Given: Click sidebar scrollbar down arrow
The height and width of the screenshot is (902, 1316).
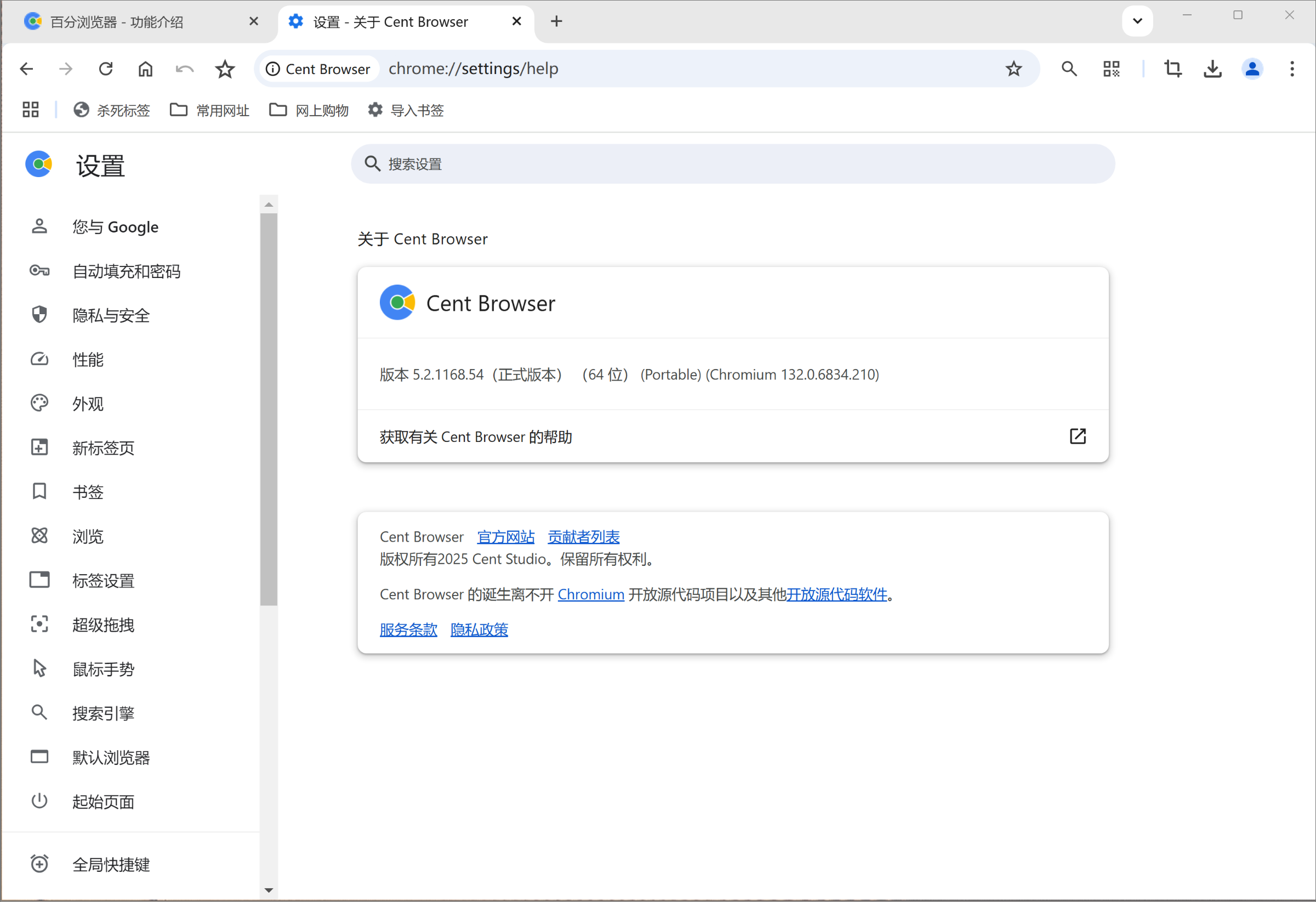Looking at the screenshot, I should 269,890.
